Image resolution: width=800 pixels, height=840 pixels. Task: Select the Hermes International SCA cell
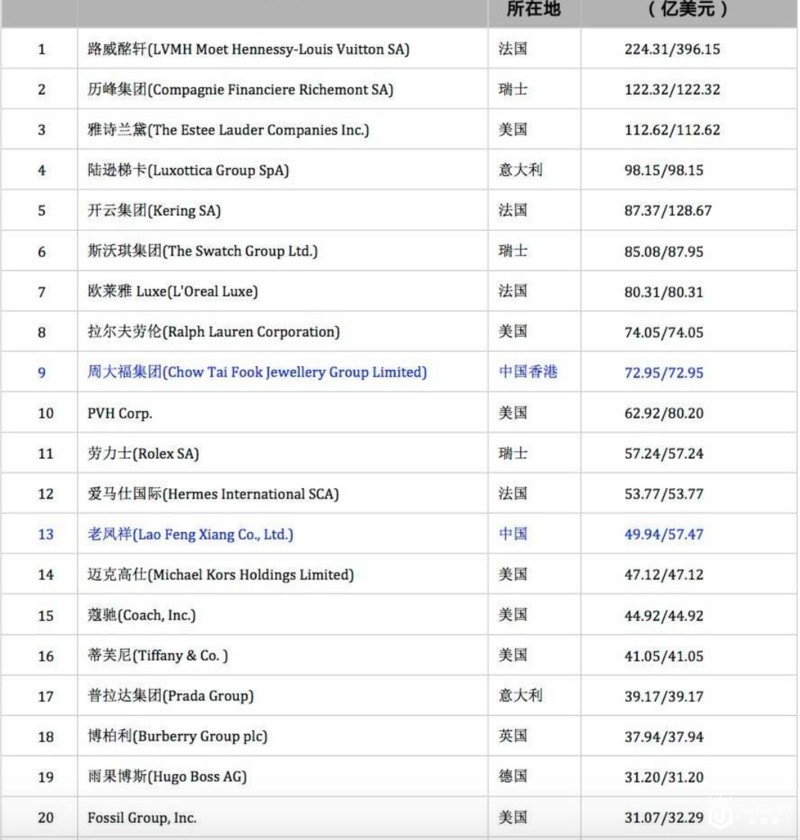(x=213, y=494)
